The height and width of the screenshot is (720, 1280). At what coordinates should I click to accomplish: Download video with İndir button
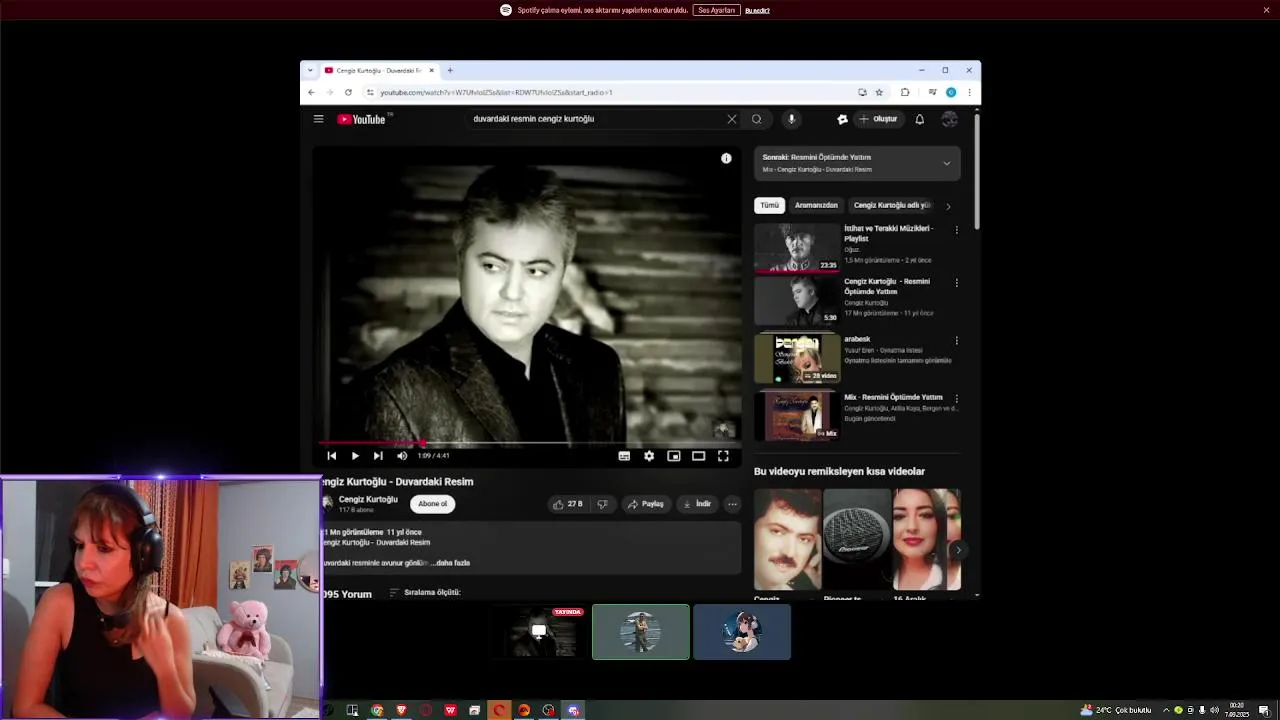pyautogui.click(x=696, y=504)
